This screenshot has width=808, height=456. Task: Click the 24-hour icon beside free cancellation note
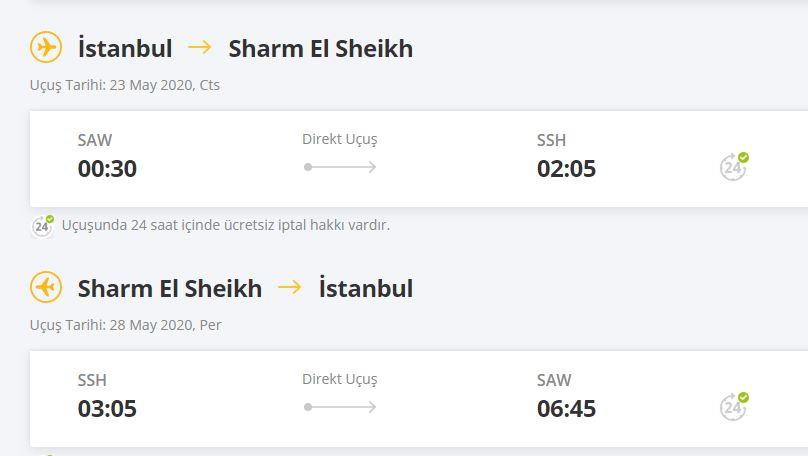43,226
